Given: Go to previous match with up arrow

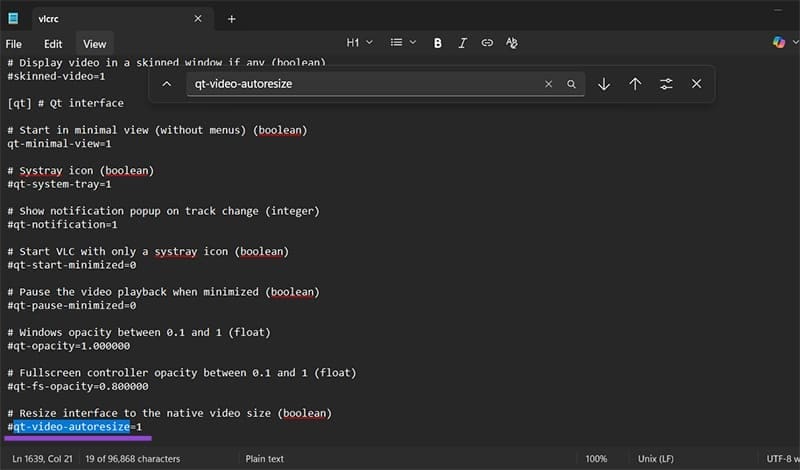Looking at the screenshot, I should pyautogui.click(x=635, y=84).
